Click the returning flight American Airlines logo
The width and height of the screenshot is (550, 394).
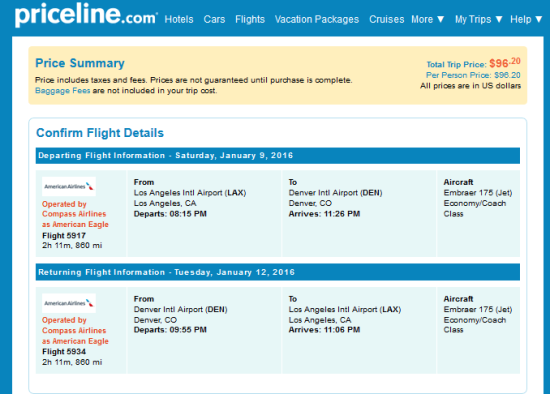(69, 303)
